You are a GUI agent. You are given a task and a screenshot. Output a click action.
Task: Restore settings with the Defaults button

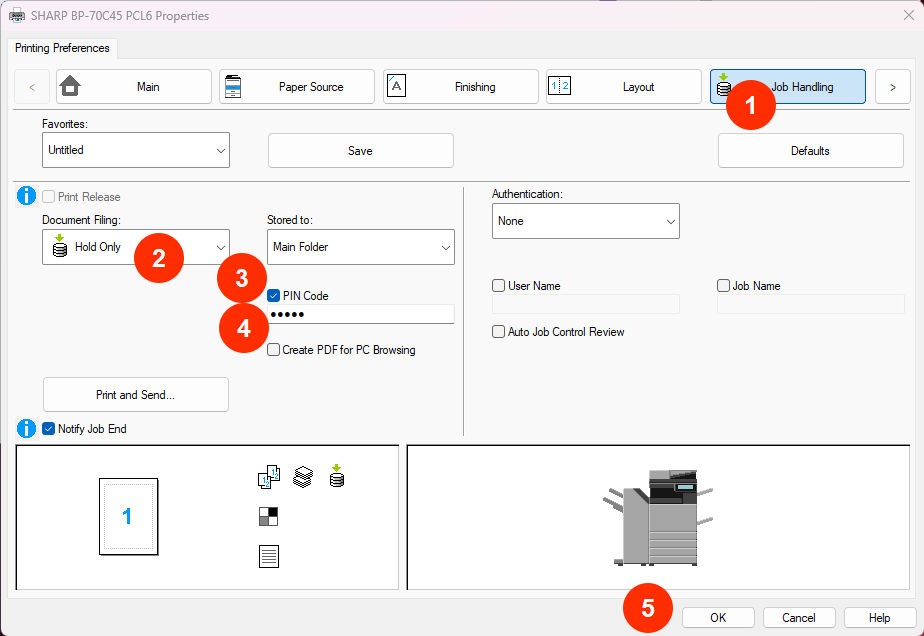(810, 149)
